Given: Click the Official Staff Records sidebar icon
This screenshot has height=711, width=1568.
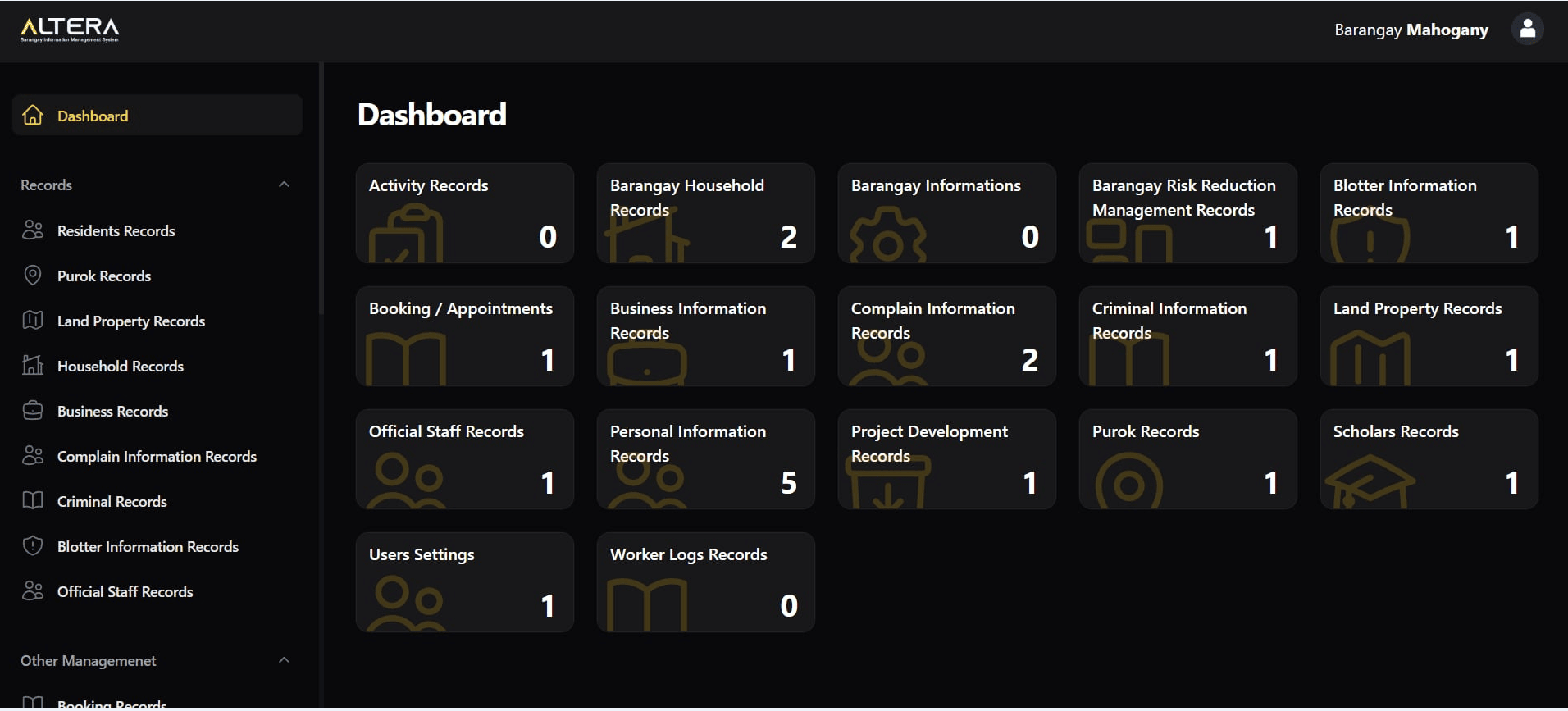Looking at the screenshot, I should [x=33, y=591].
